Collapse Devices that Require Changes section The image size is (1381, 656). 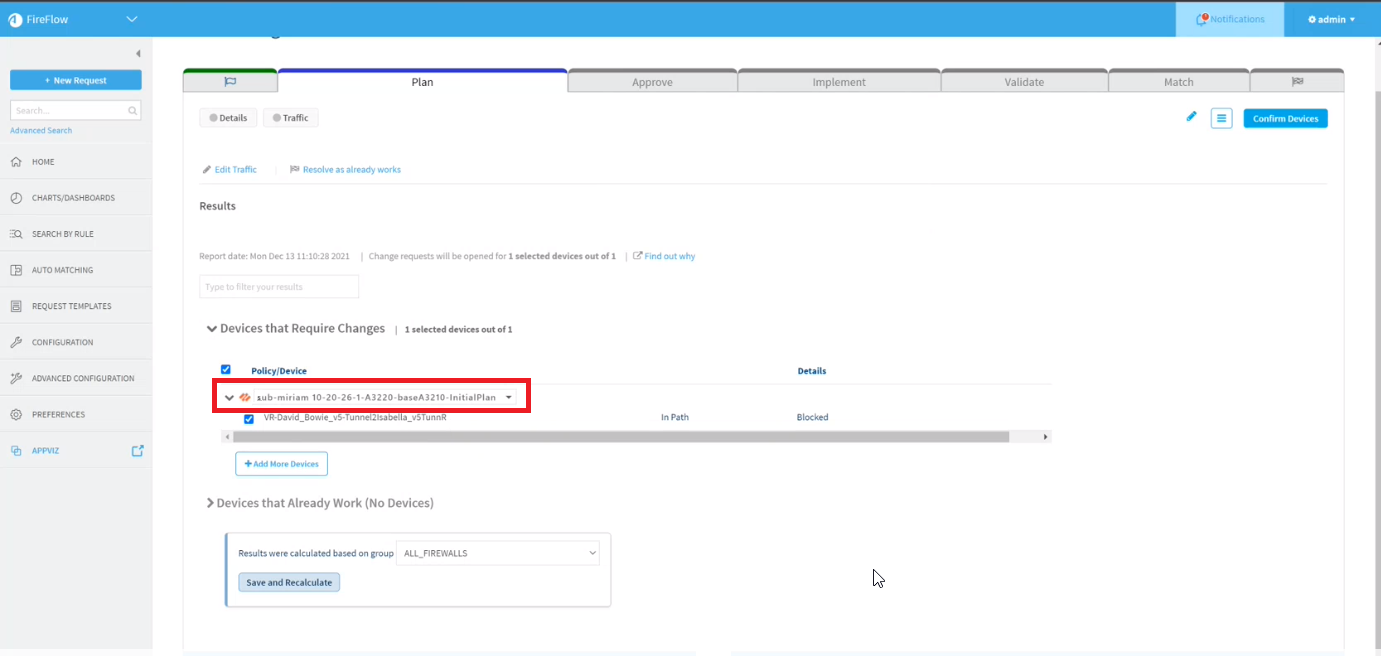[x=212, y=328]
